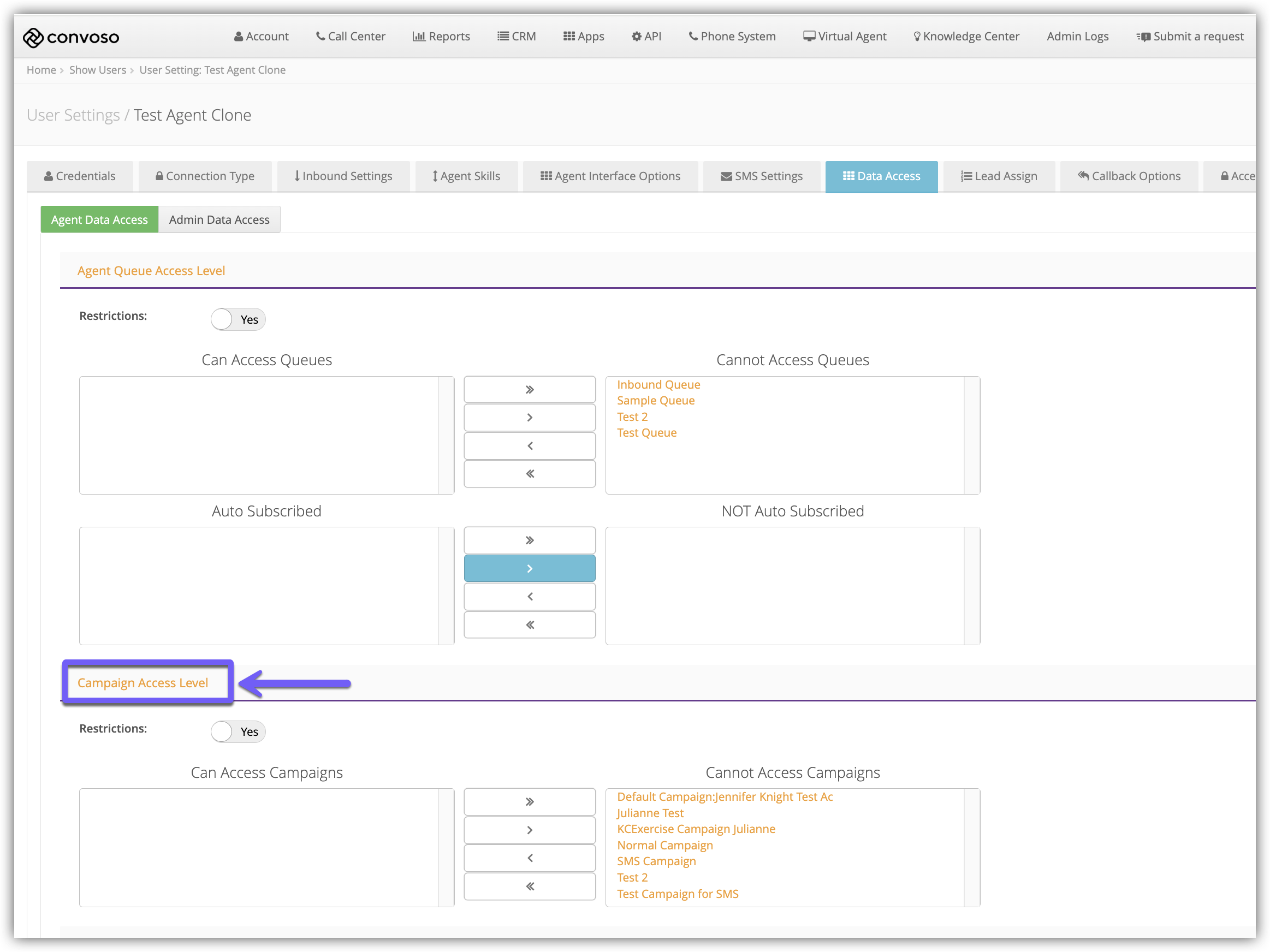Screen dimensions: 1270x952
Task: Open the Call Center menu
Action: pyautogui.click(x=350, y=36)
